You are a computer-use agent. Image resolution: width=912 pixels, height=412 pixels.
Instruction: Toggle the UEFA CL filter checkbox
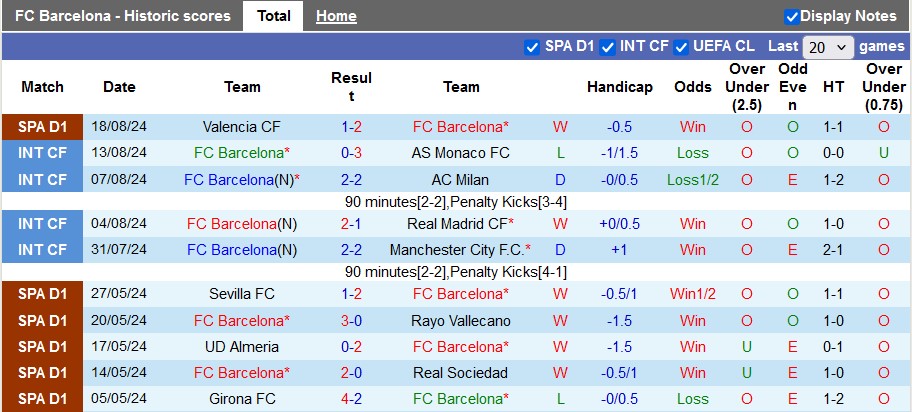click(682, 46)
